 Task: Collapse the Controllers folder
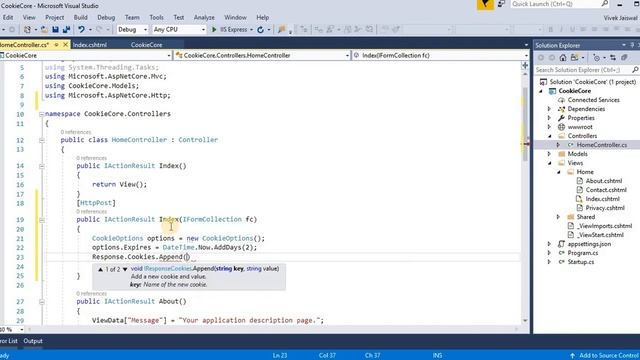click(549, 136)
